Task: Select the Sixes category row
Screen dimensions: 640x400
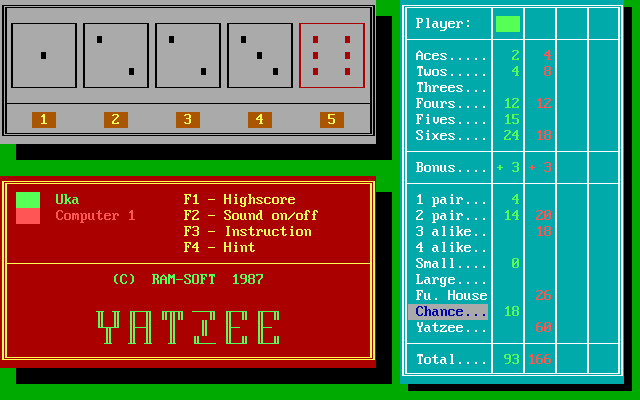Action: (x=451, y=135)
